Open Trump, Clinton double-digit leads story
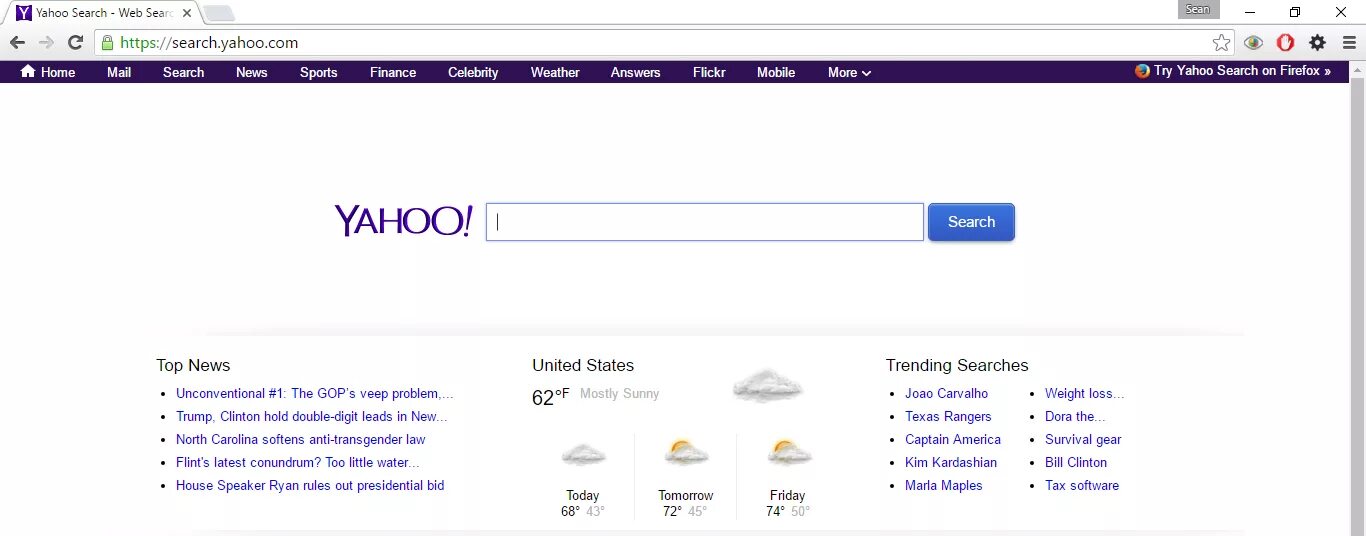Screen dimensions: 1366x536 click(312, 416)
